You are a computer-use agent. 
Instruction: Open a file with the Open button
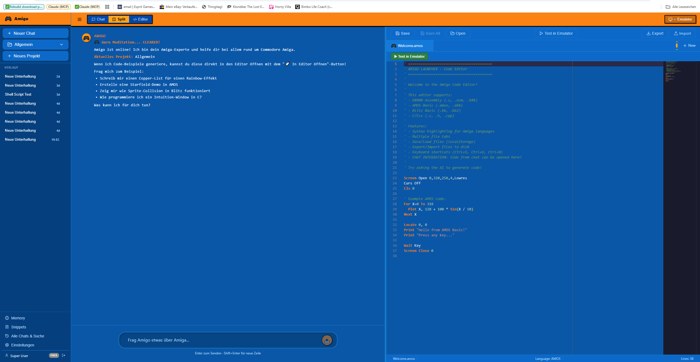point(458,33)
